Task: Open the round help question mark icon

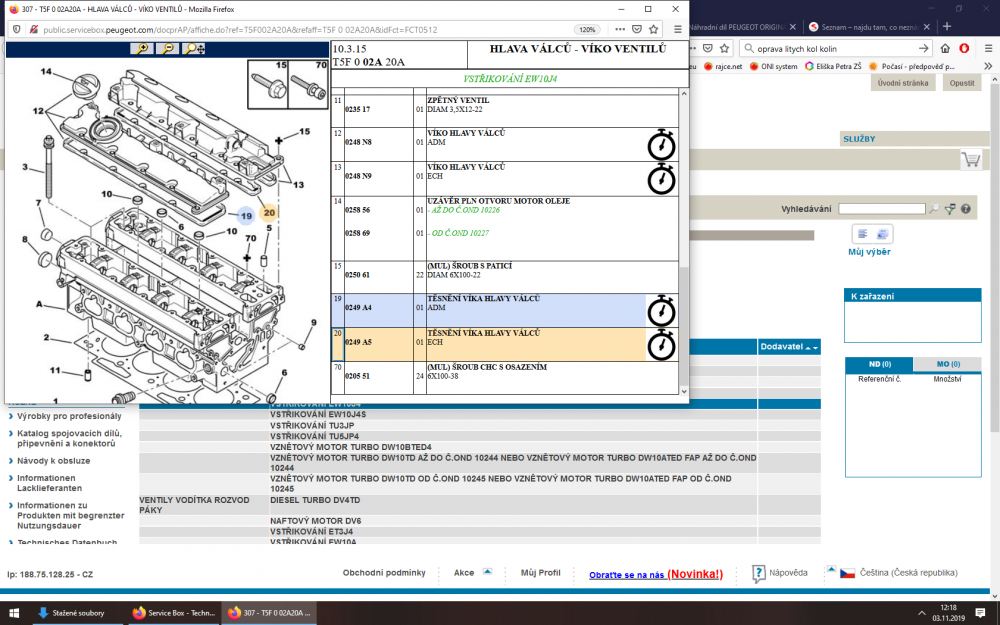Action: (966, 209)
